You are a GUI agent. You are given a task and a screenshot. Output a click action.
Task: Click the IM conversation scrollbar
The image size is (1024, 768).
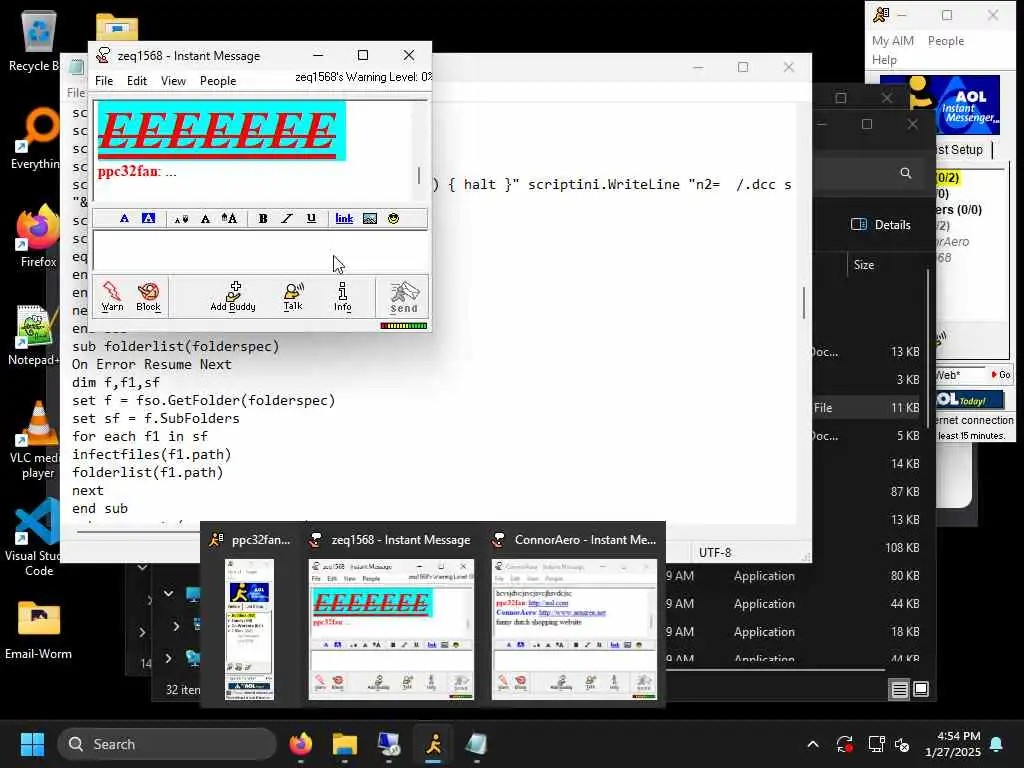[419, 175]
